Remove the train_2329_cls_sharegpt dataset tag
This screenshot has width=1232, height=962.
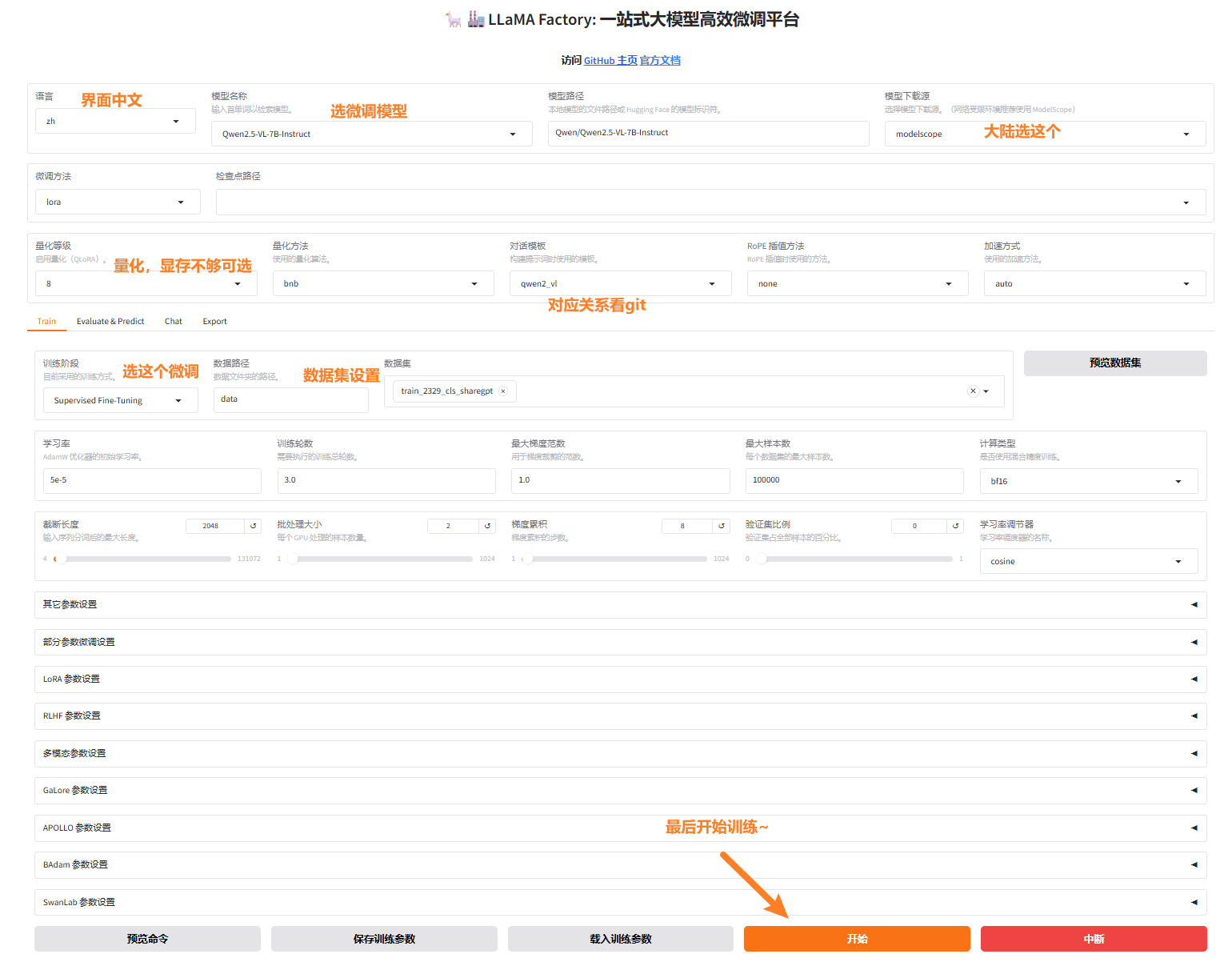[x=503, y=391]
